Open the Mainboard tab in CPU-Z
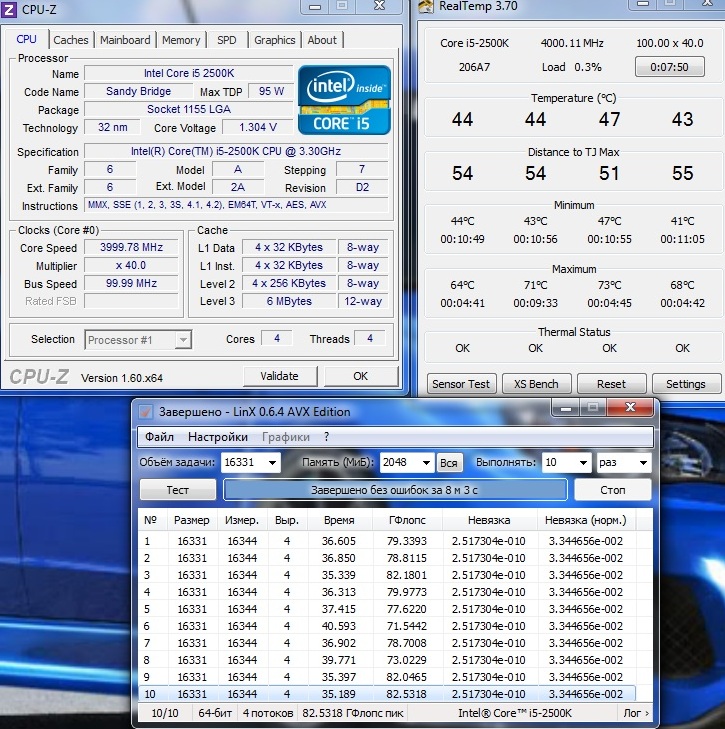 (x=125, y=40)
